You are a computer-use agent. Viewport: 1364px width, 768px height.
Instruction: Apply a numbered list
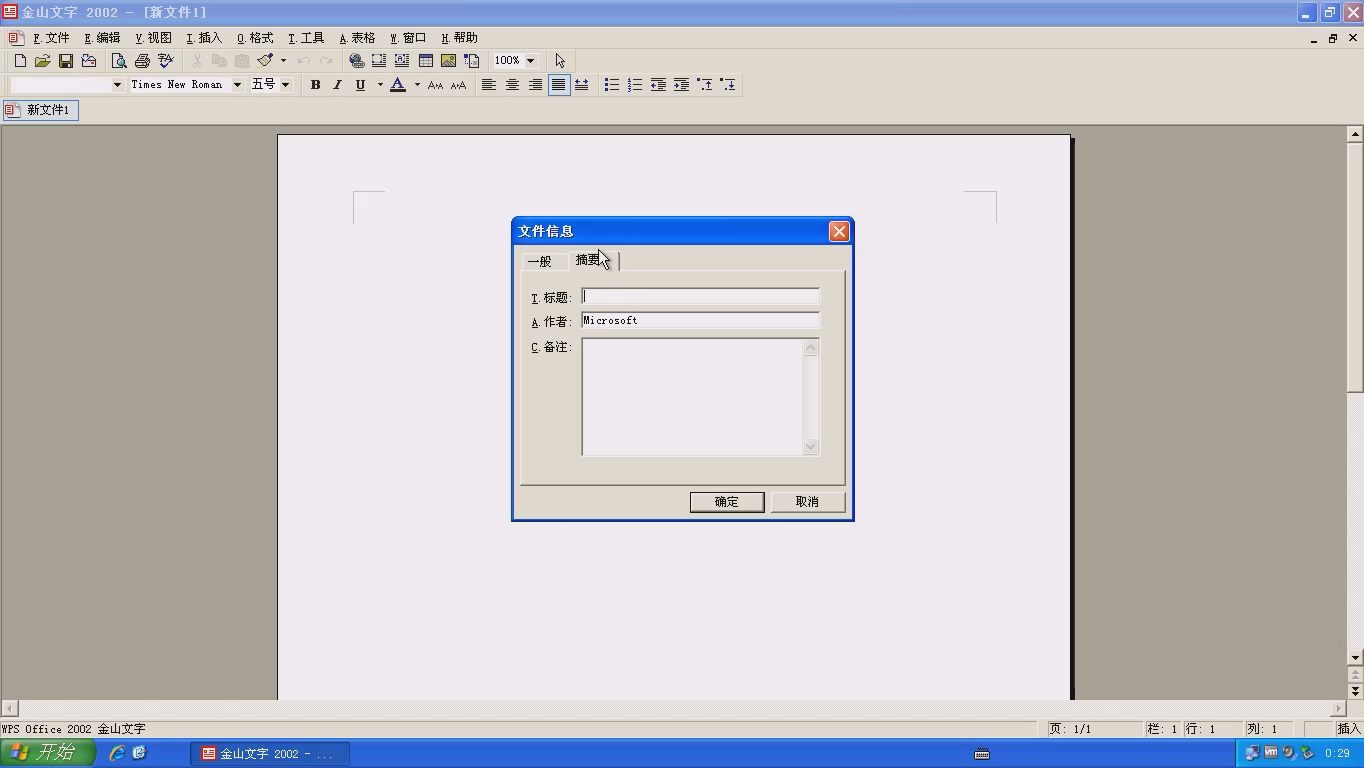(x=635, y=85)
